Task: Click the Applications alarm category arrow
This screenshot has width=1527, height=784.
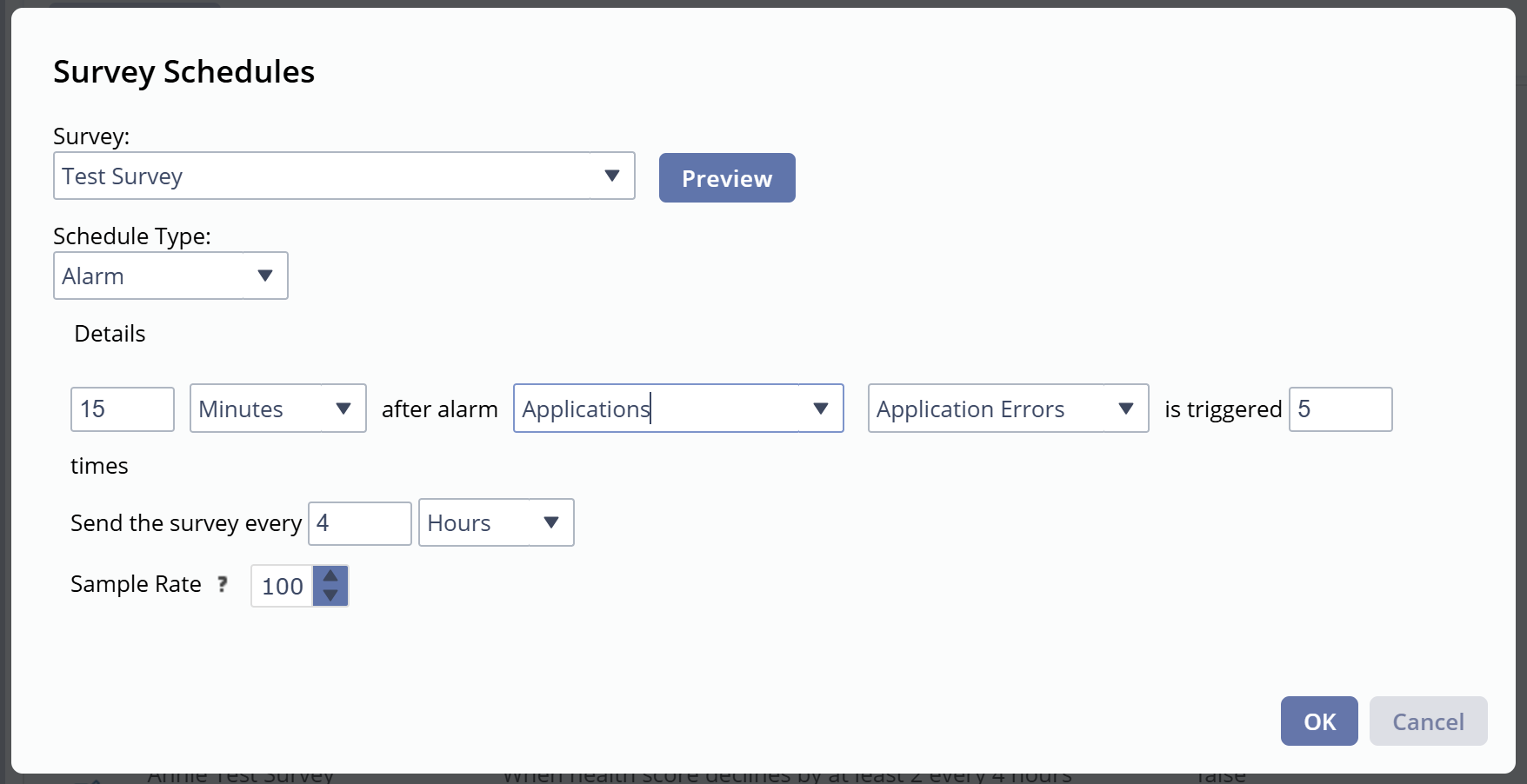Action: (x=820, y=409)
